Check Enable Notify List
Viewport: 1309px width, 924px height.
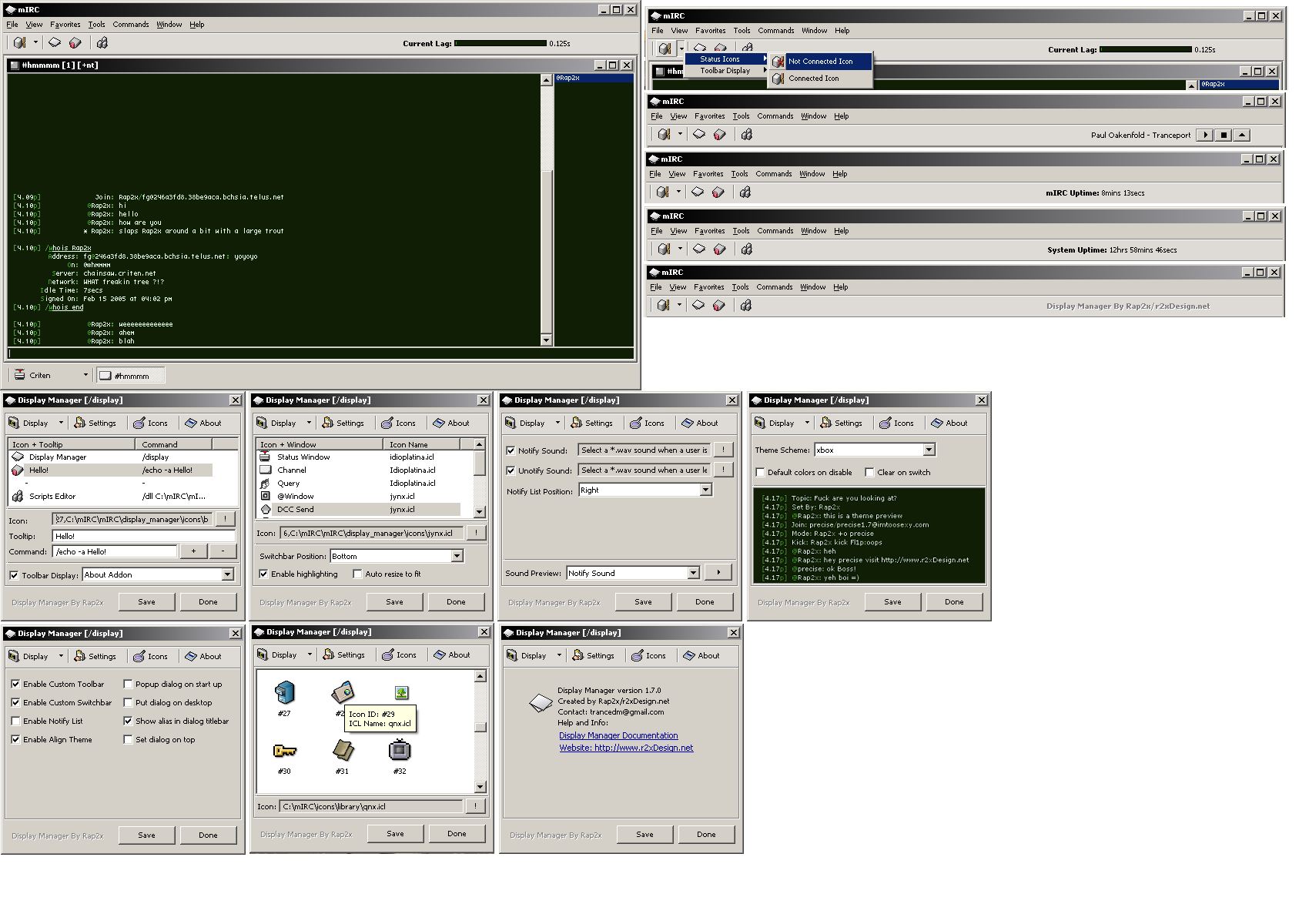(15, 721)
